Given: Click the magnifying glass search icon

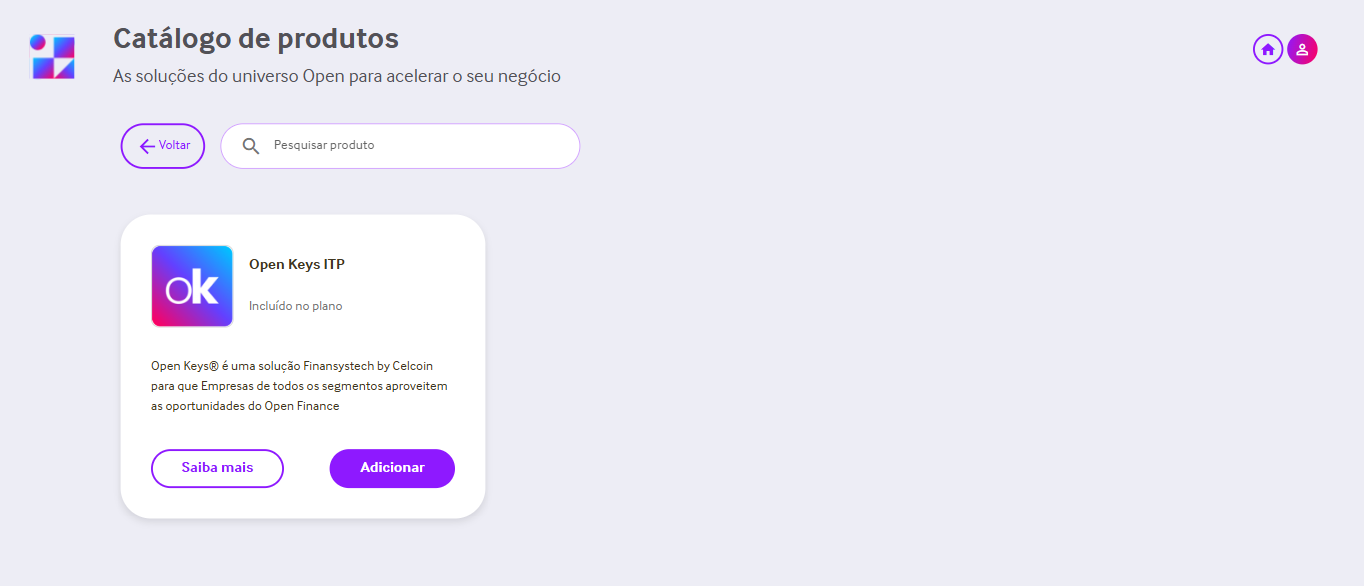Looking at the screenshot, I should [251, 146].
